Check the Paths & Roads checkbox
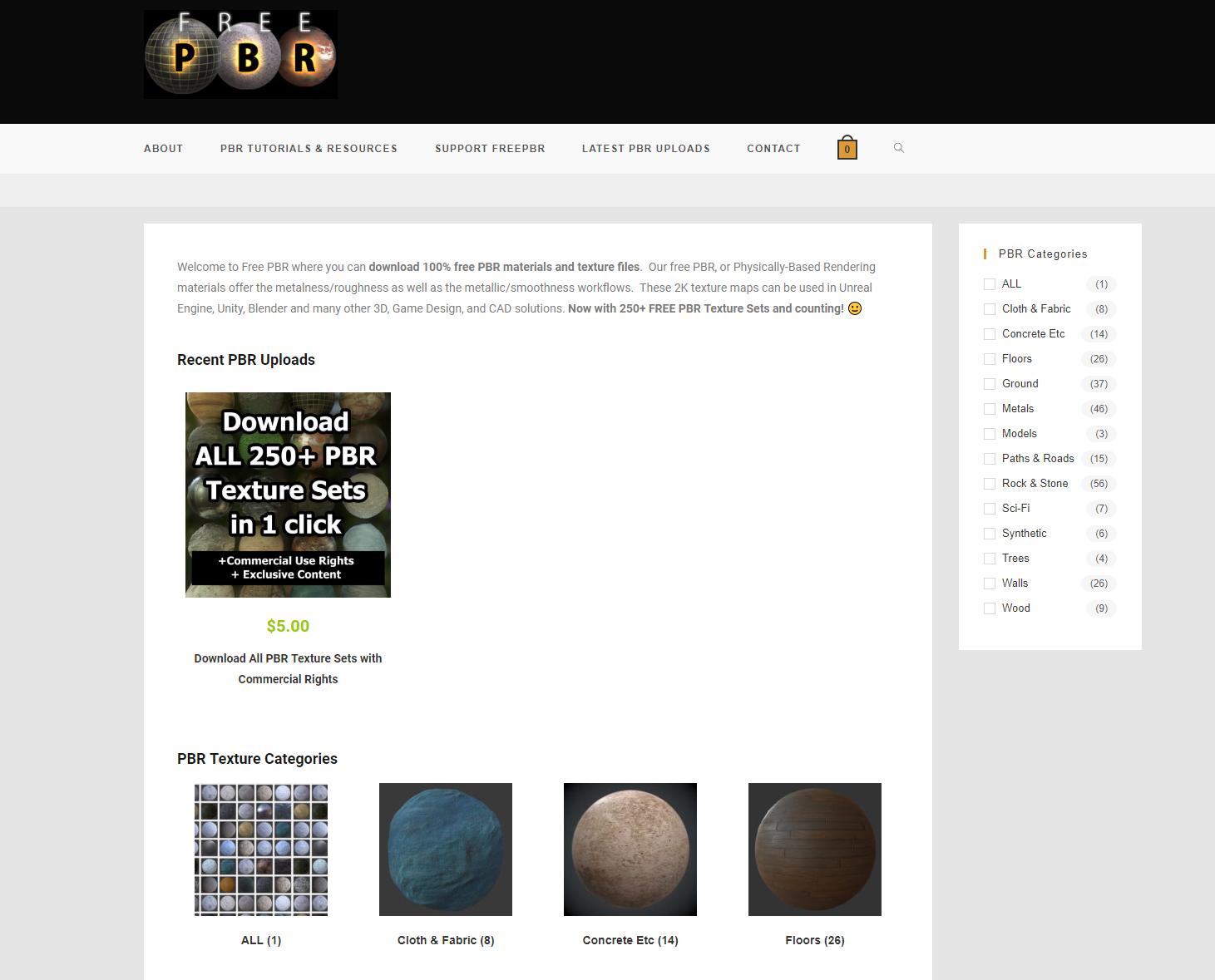The image size is (1215, 980). tap(990, 459)
